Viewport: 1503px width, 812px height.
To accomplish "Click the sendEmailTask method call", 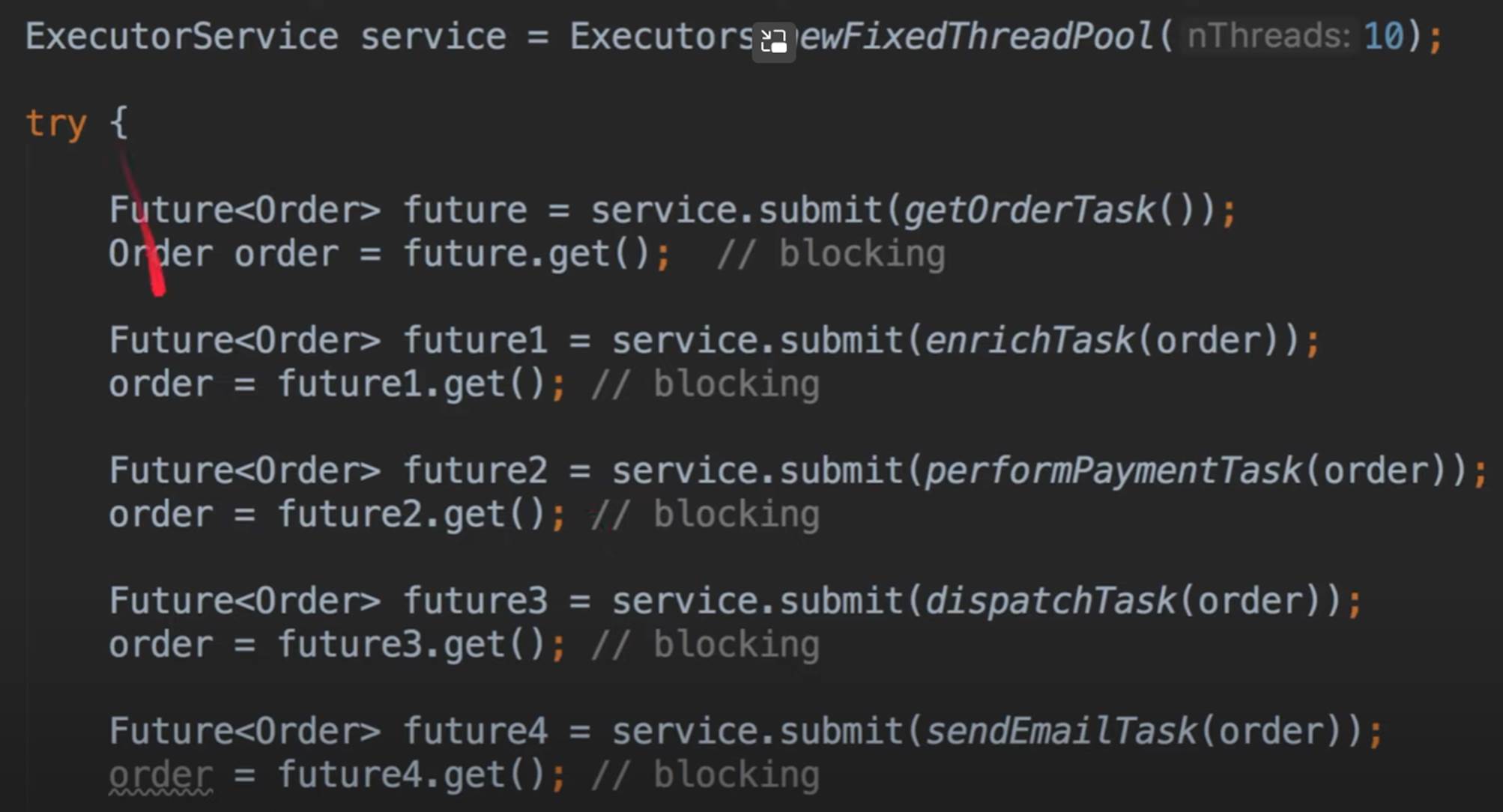I will point(1061,732).
